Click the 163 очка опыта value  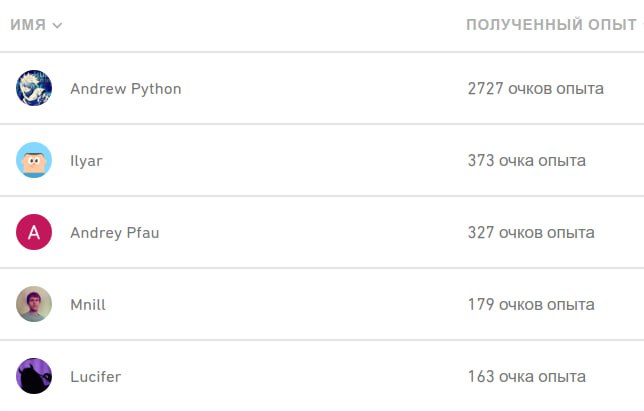tap(526, 377)
